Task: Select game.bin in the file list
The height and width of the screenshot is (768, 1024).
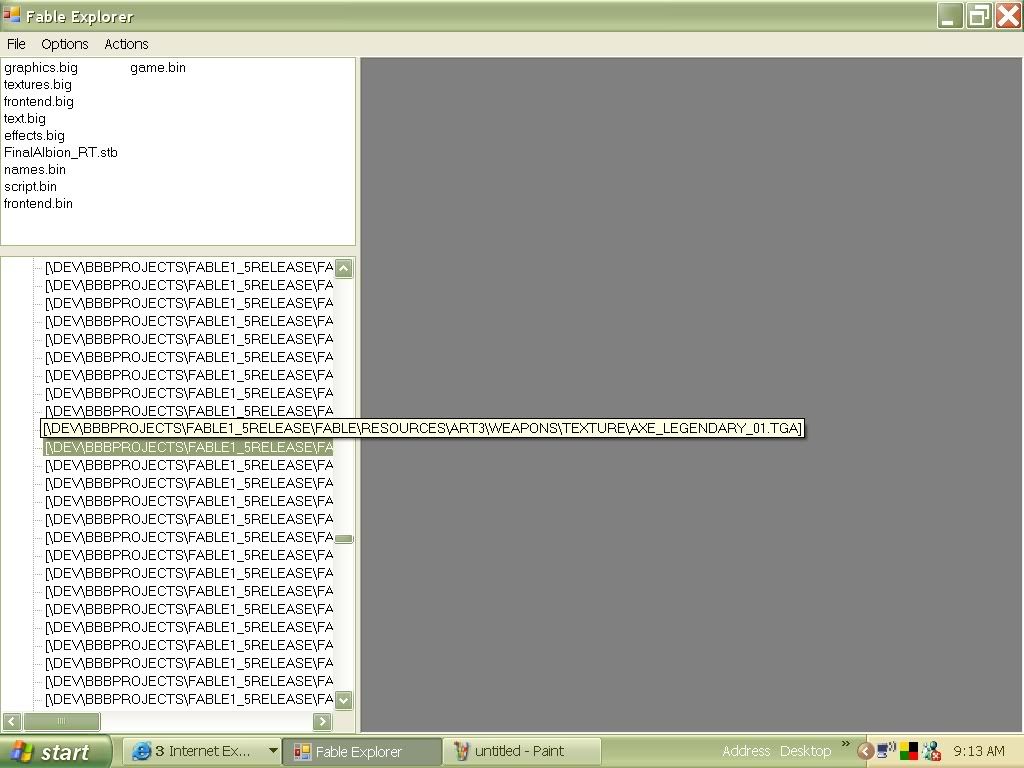Action: click(157, 67)
